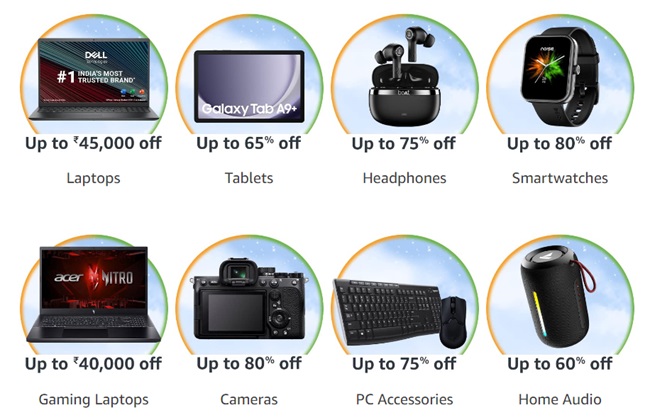Go to the Cameras category link
650x420 pixels.
(249, 400)
